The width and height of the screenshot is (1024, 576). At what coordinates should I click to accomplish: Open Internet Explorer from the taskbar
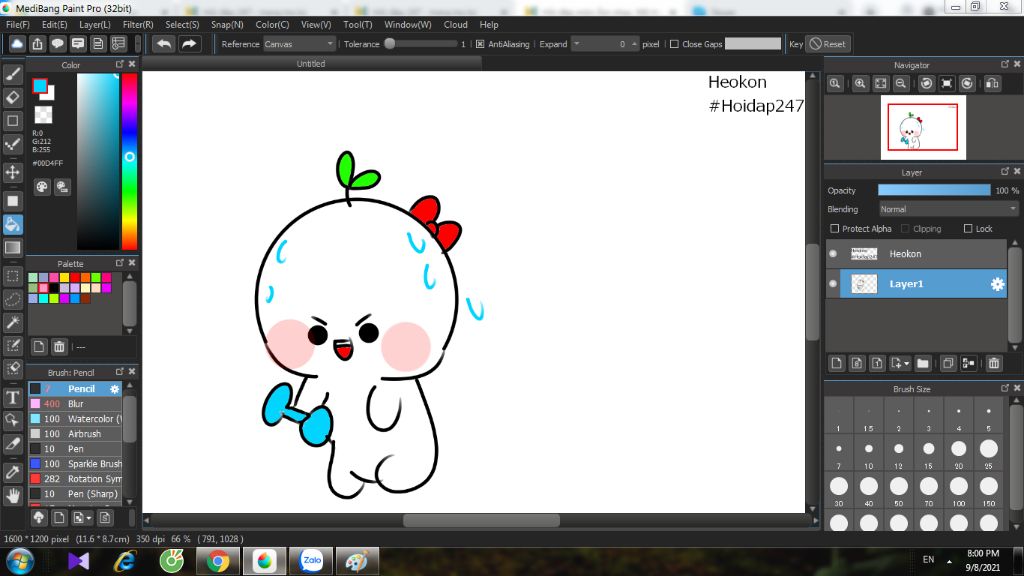(124, 561)
